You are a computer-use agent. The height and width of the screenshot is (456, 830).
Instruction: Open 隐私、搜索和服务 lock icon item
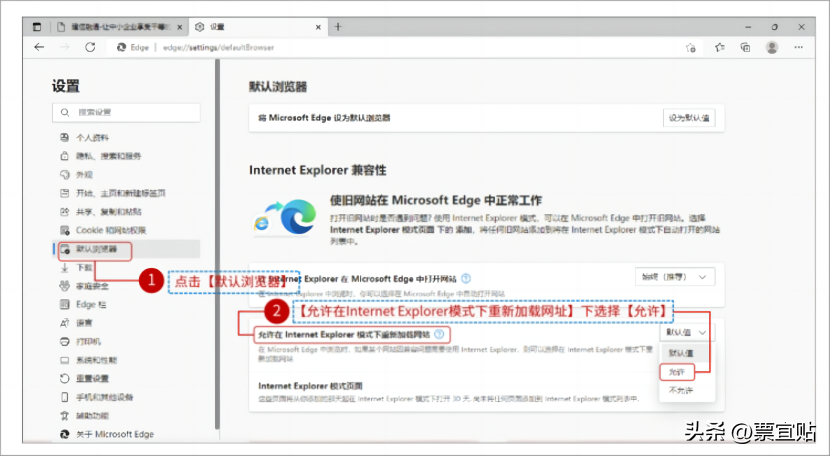coord(127,156)
